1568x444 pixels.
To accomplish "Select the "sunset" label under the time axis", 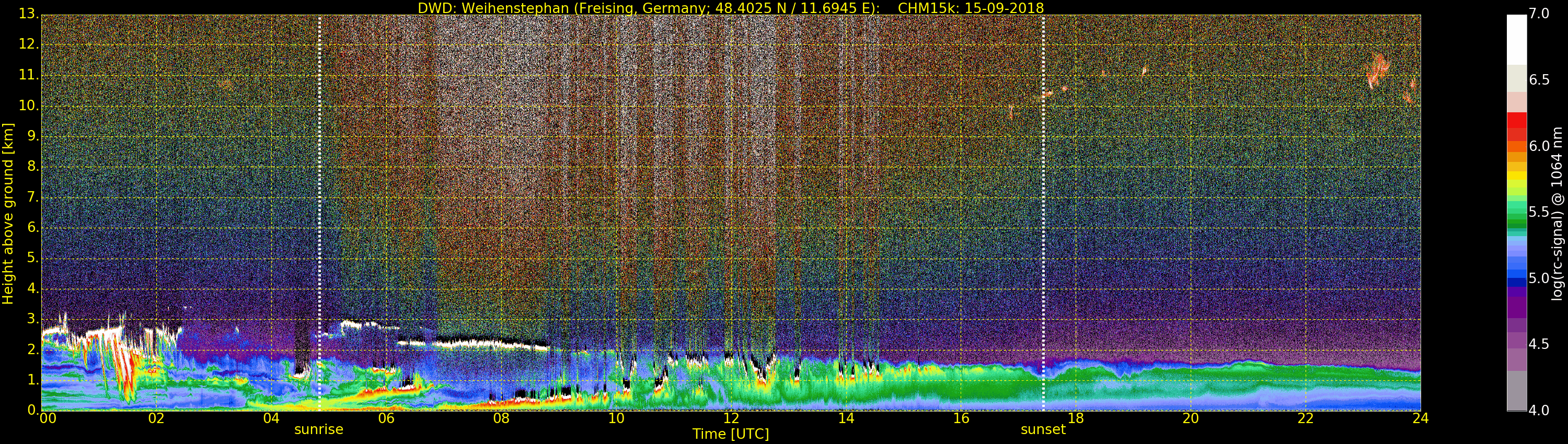I will click(1043, 429).
